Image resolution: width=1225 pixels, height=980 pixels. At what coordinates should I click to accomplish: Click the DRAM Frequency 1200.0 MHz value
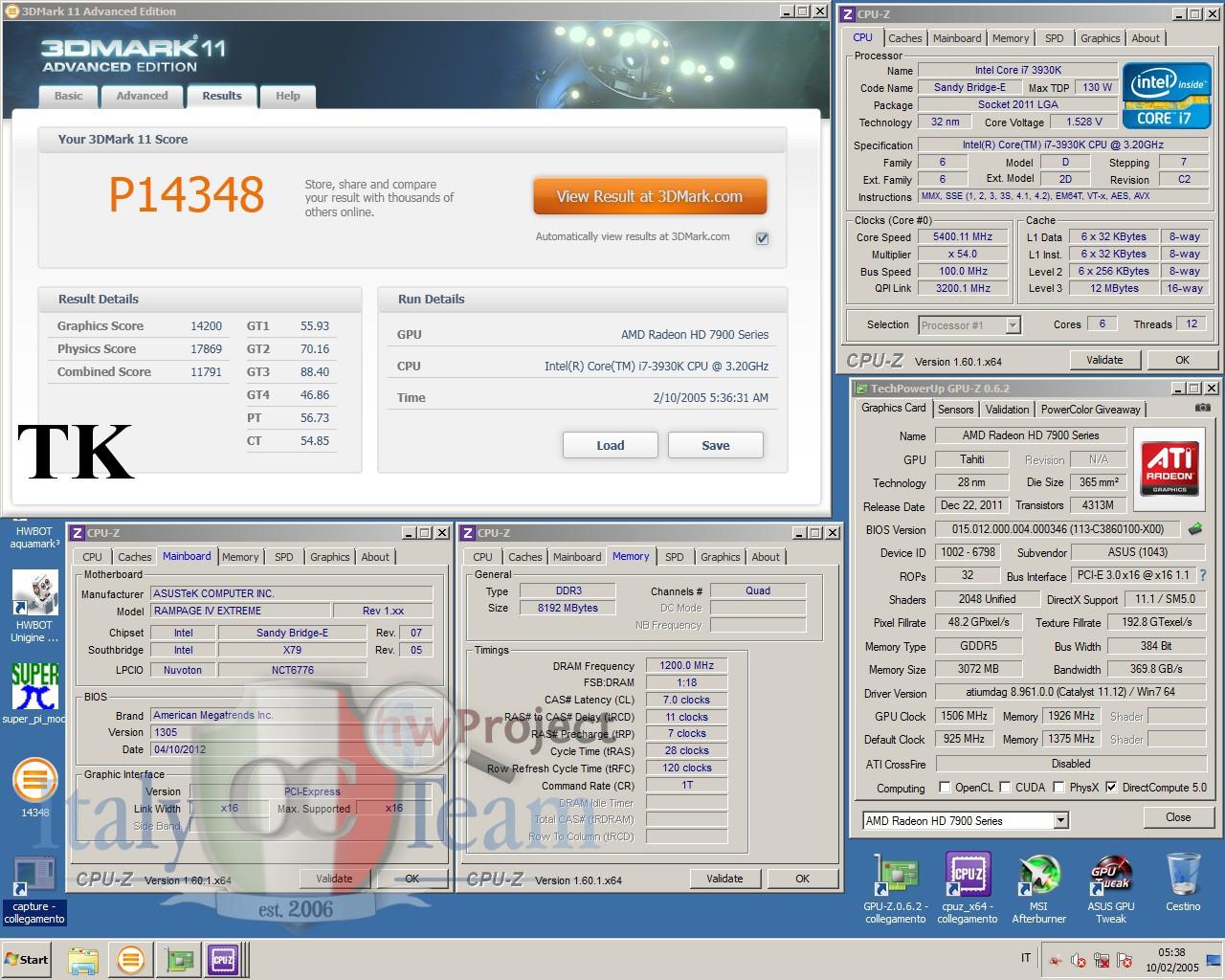[687, 665]
